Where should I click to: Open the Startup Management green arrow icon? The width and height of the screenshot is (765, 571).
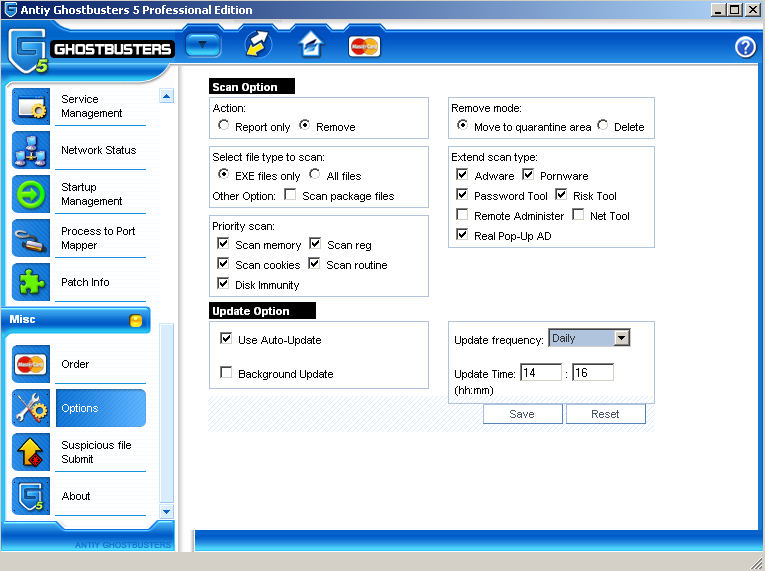click(31, 194)
